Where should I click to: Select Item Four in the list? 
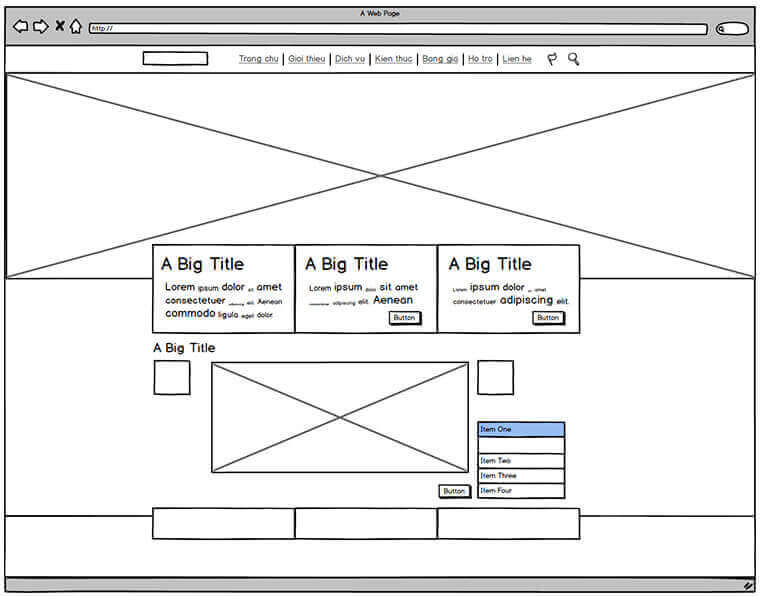coord(521,491)
